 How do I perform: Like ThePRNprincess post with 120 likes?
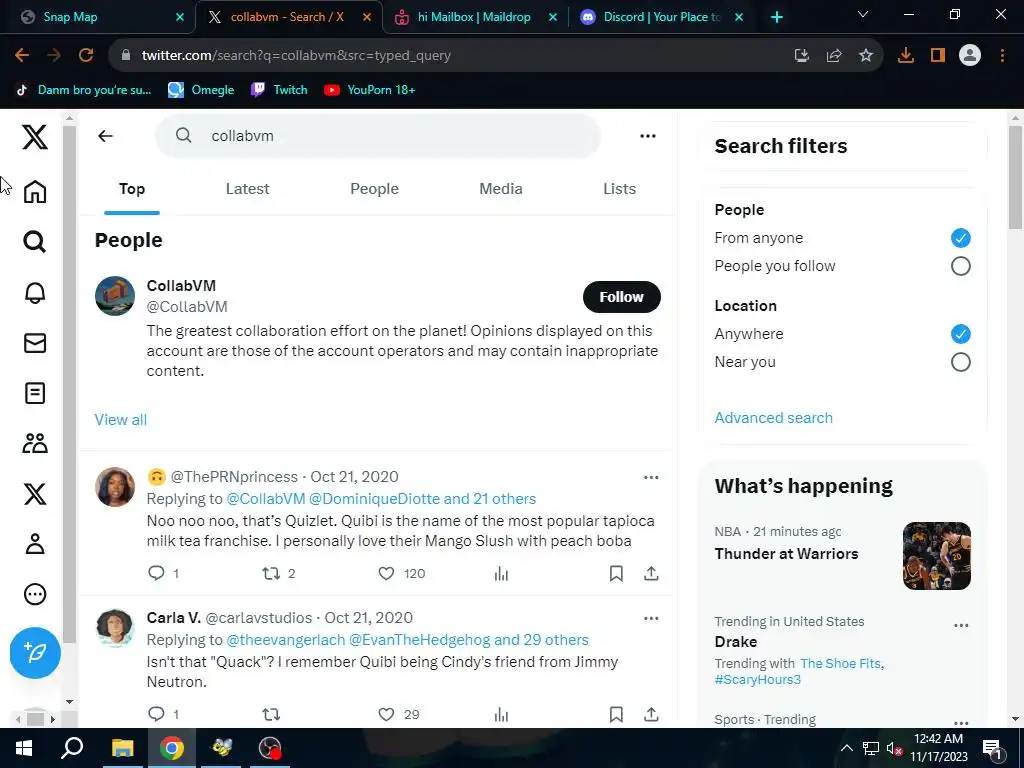point(387,573)
